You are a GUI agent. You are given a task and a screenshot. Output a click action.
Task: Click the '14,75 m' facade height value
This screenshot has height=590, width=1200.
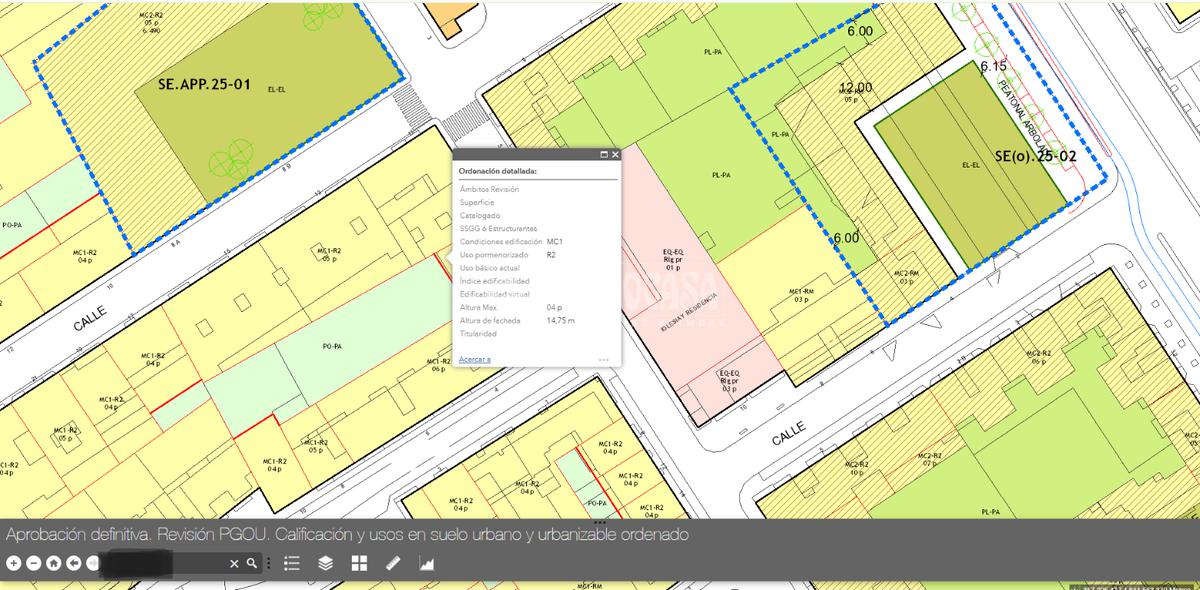tap(561, 320)
